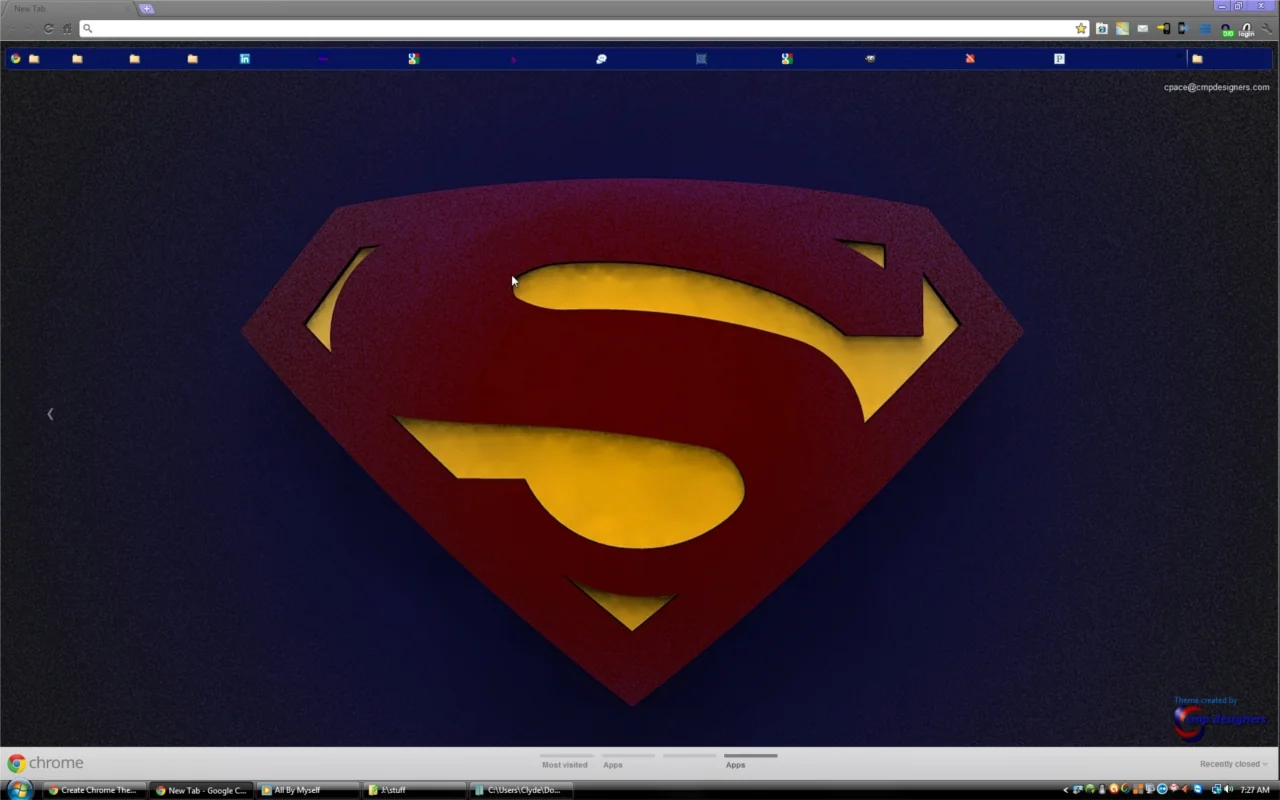
Task: Click the login extension icon
Action: click(x=1246, y=30)
